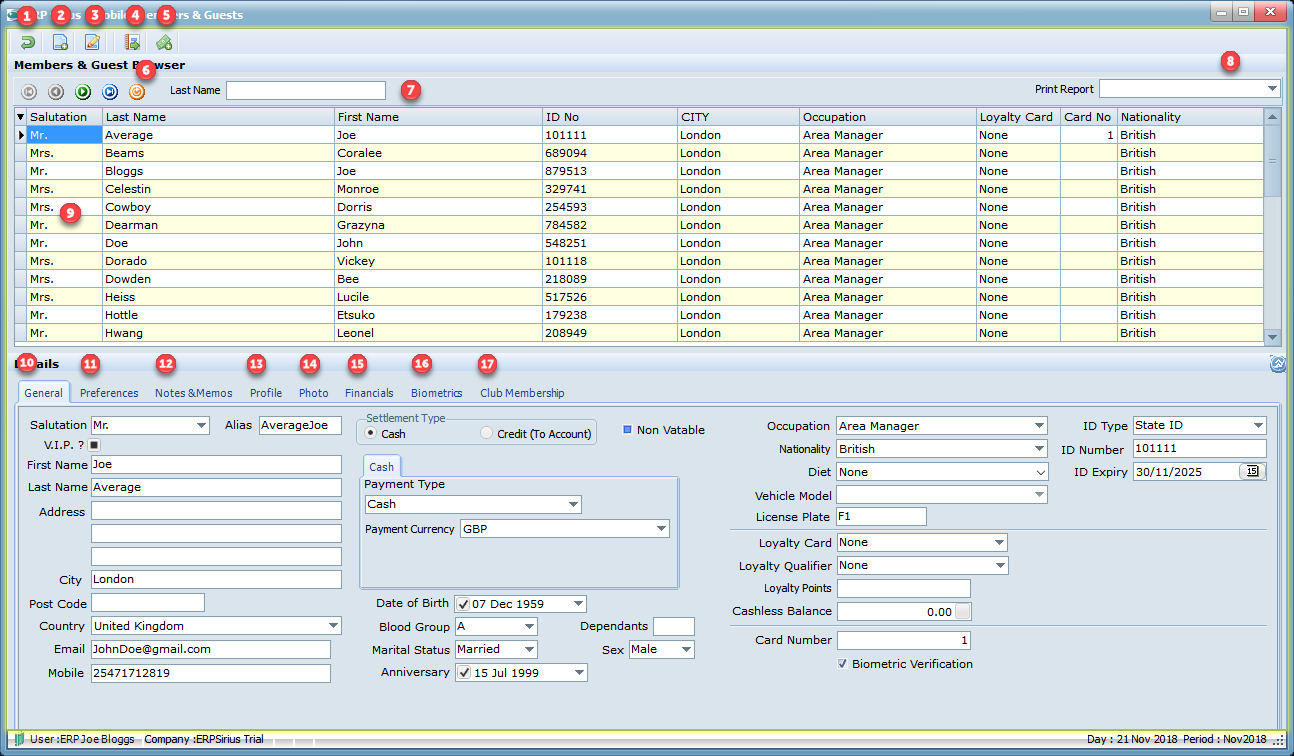Click the green return arrow toolbar icon
Image resolution: width=1294 pixels, height=756 pixels.
(x=28, y=42)
